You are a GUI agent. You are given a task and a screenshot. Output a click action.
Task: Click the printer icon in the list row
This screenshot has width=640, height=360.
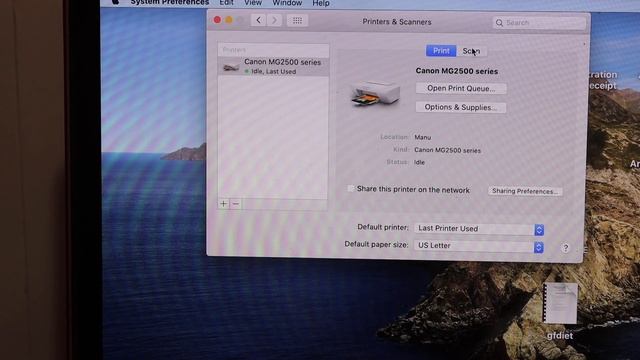pyautogui.click(x=231, y=67)
